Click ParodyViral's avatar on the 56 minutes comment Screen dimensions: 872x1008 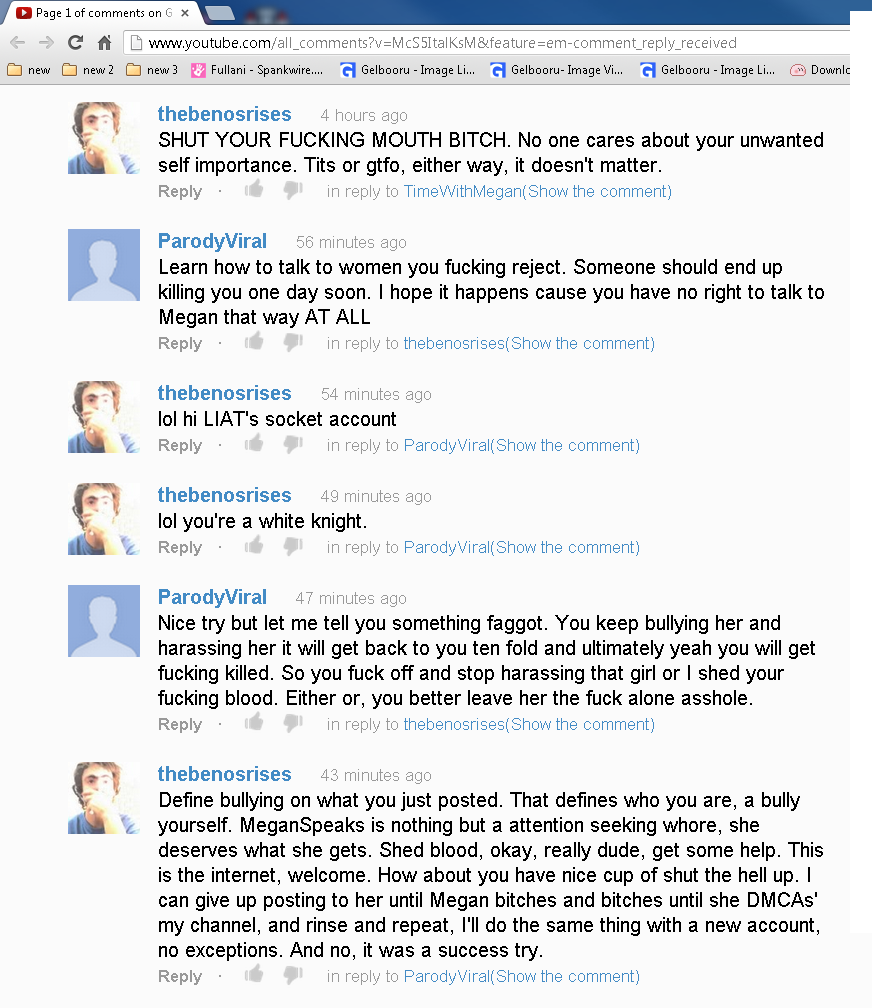click(x=104, y=265)
